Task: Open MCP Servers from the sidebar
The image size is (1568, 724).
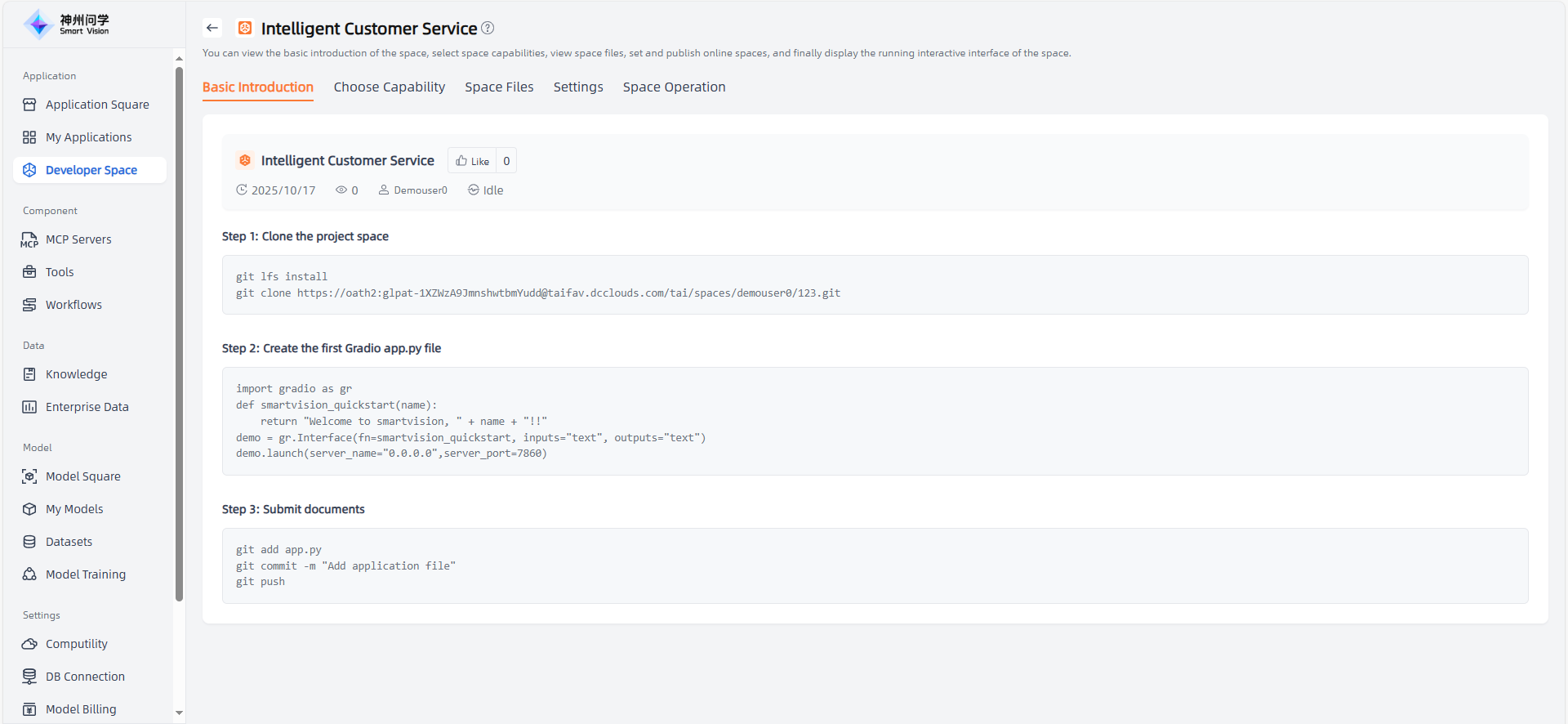Action: pyautogui.click(x=78, y=239)
